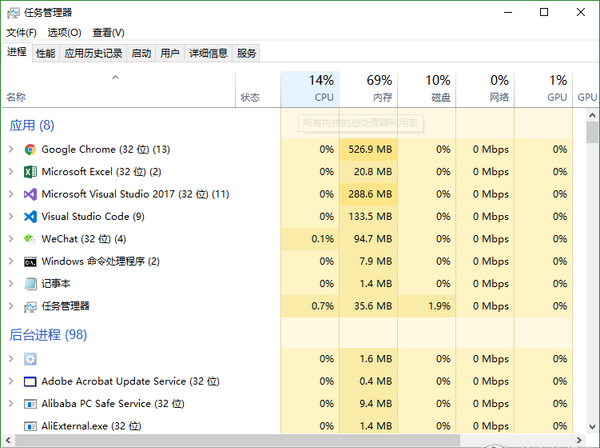Viewport: 600px width, 448px height.
Task: Sort by the 14% CPU column header
Action: (310, 90)
